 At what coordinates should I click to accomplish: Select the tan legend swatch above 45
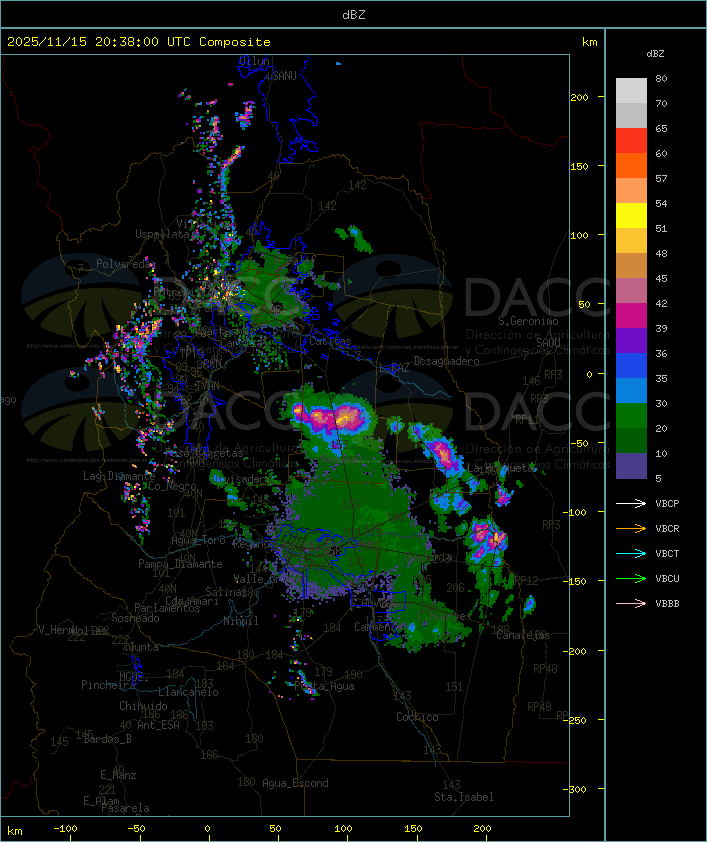point(631,265)
